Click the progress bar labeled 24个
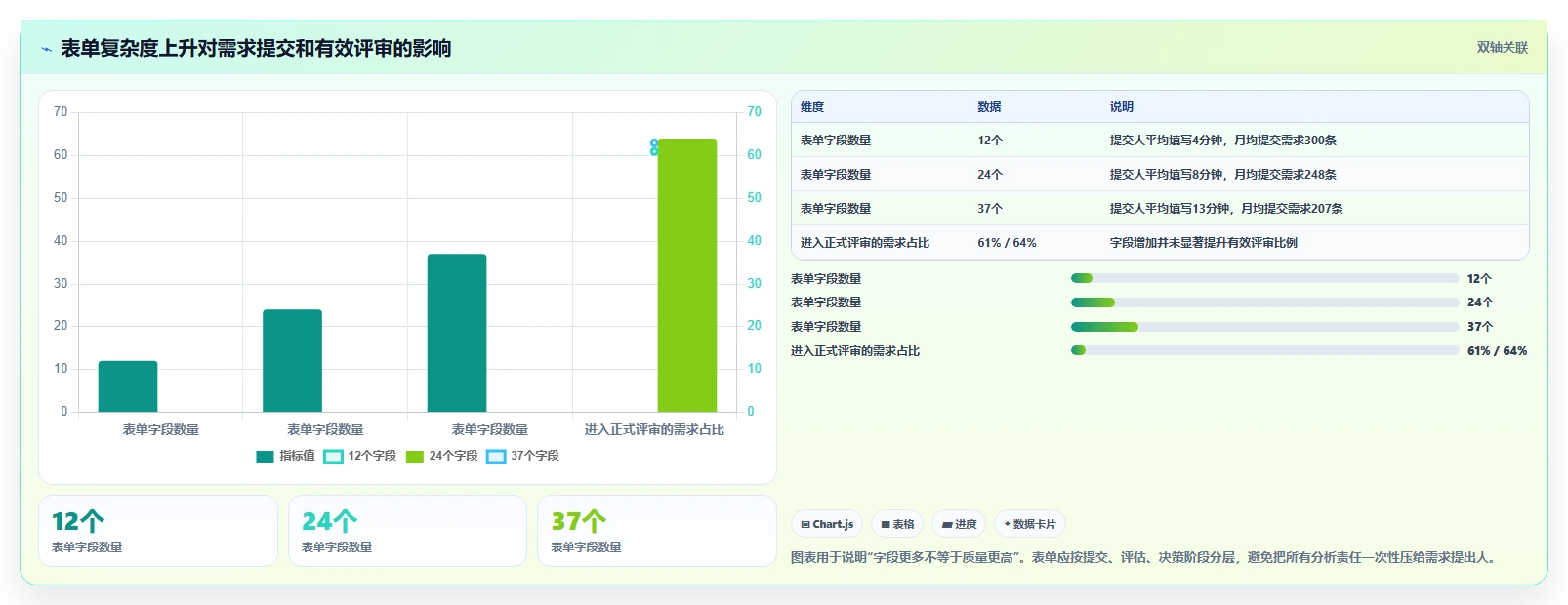 pos(1264,302)
